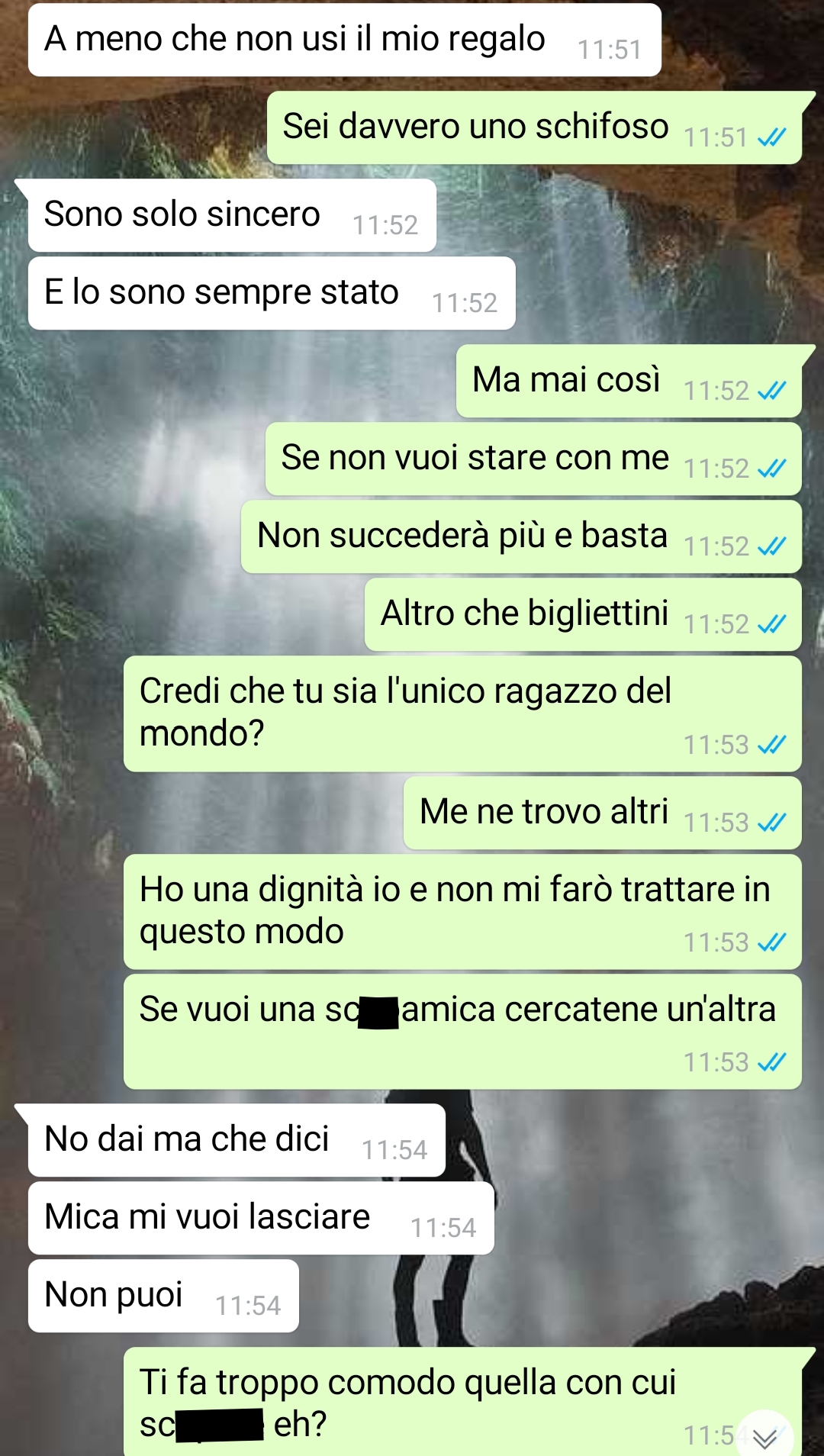The height and width of the screenshot is (1456, 824).
Task: Select the 'E lo sono sempre stato' bubble
Action: tap(272, 293)
